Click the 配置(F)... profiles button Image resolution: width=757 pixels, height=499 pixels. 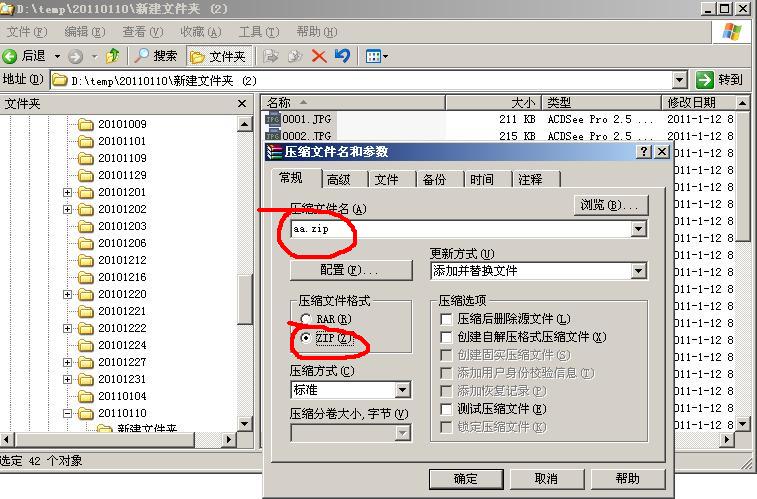(351, 270)
